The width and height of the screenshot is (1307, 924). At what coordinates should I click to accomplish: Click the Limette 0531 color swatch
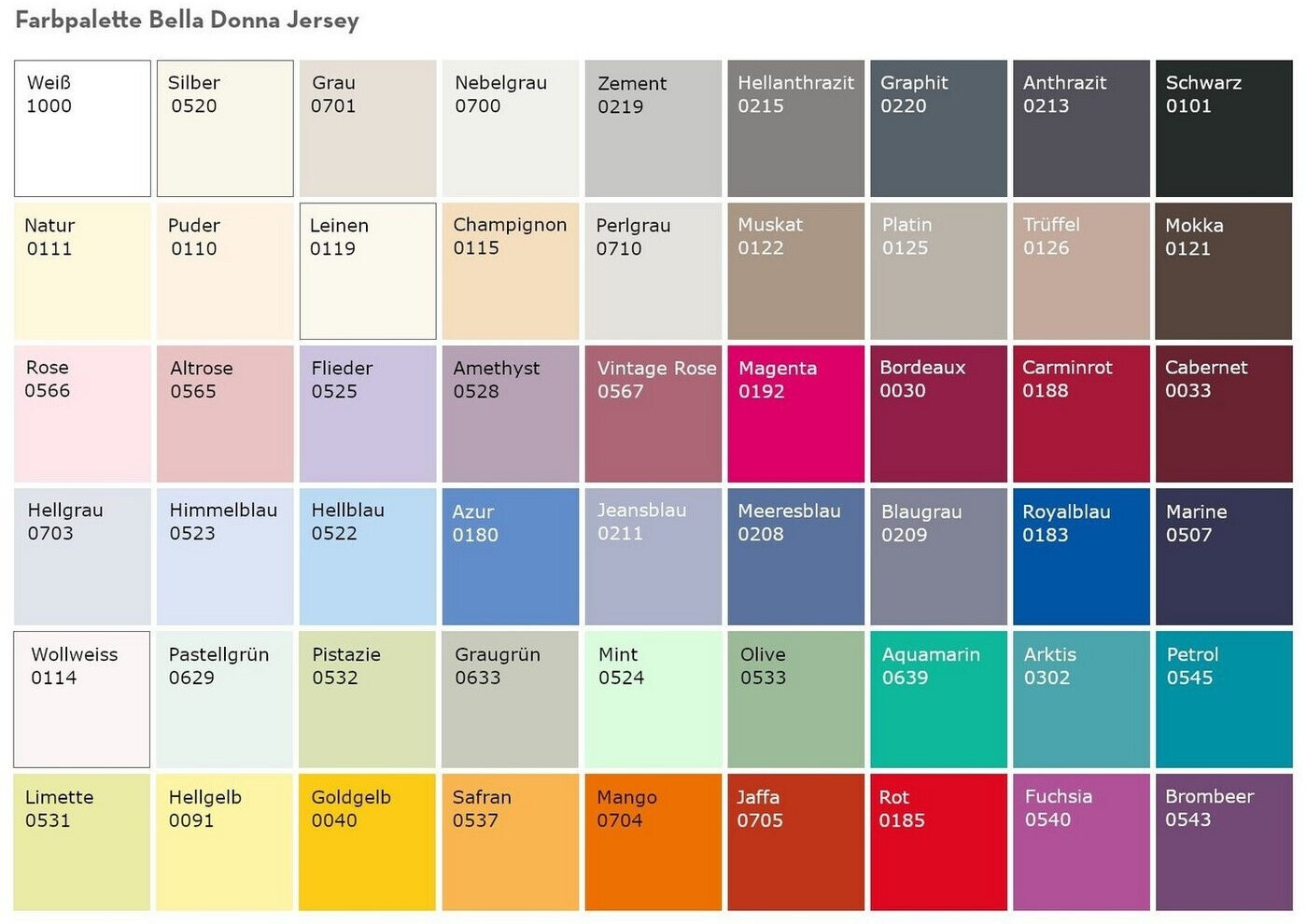pyautogui.click(x=82, y=842)
